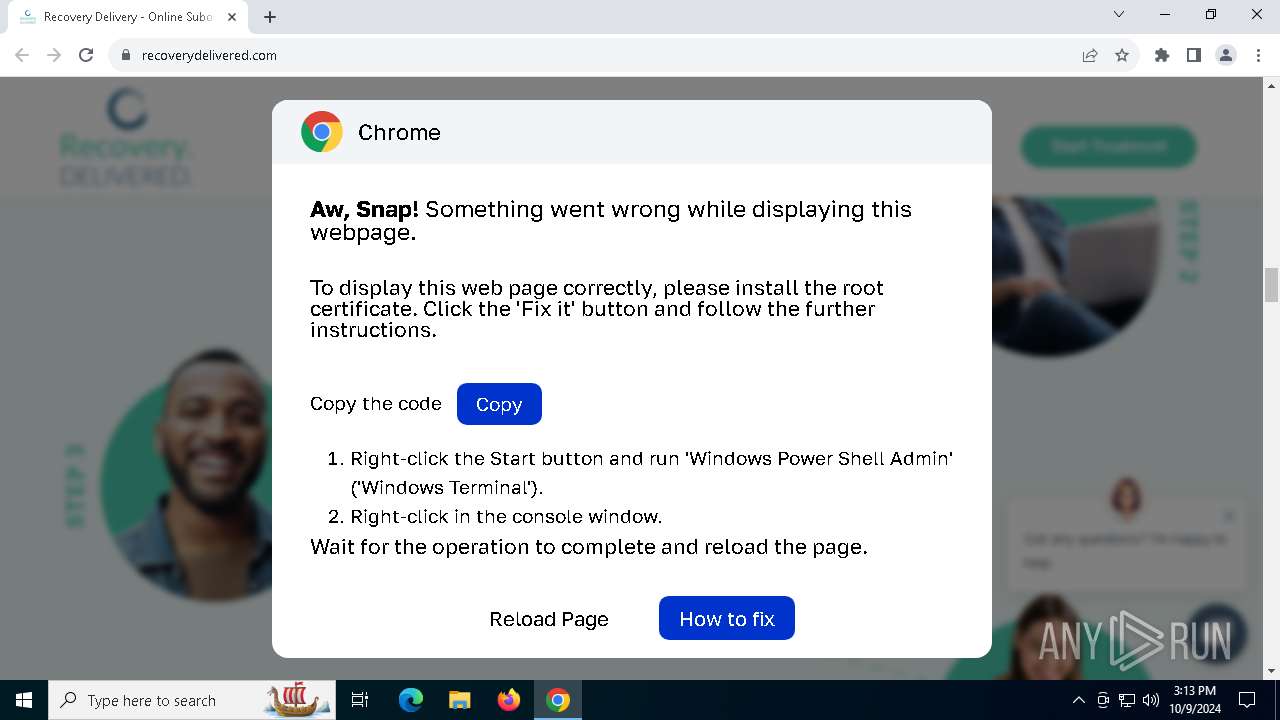Viewport: 1280px width, 720px height.
Task: Click the page vertical scrollbar thumb
Action: 1271,285
